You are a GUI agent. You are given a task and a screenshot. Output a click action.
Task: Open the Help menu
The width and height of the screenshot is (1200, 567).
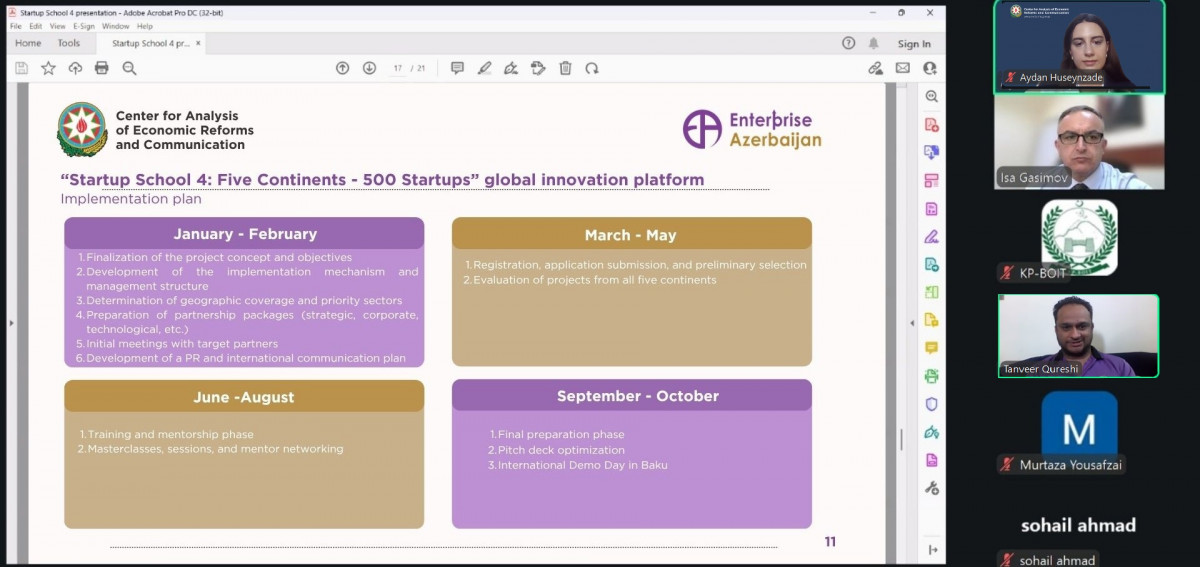coord(145,26)
